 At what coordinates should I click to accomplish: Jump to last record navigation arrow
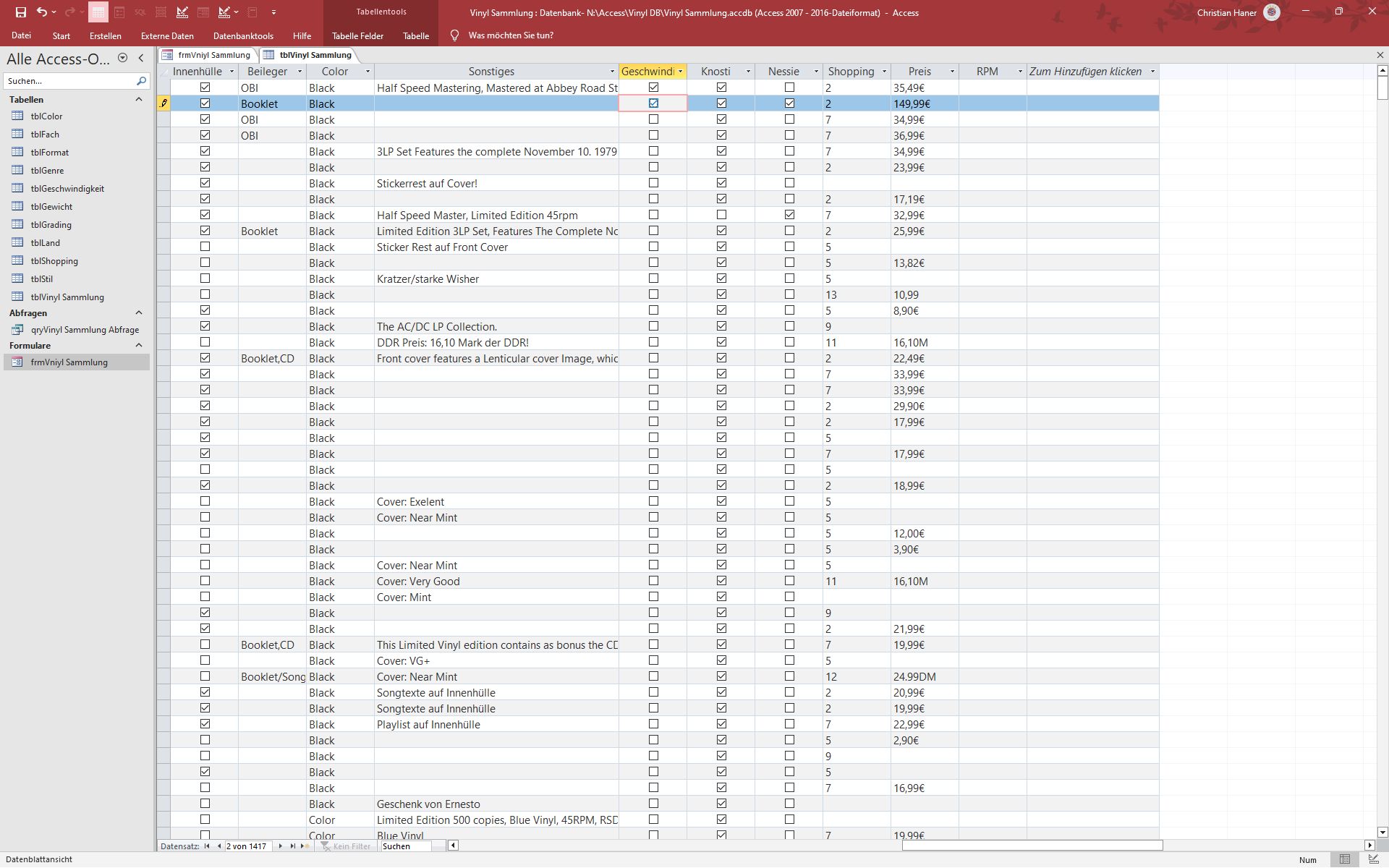pos(292,846)
